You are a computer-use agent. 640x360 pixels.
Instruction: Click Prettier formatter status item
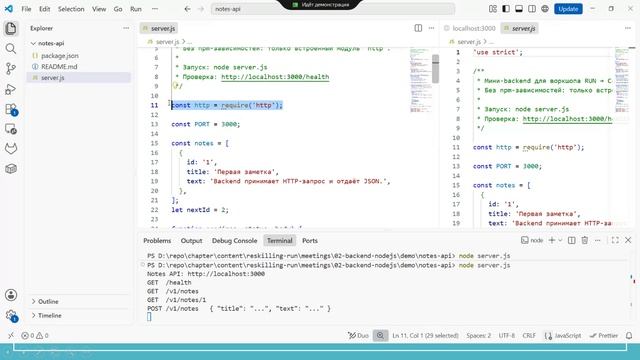point(604,336)
